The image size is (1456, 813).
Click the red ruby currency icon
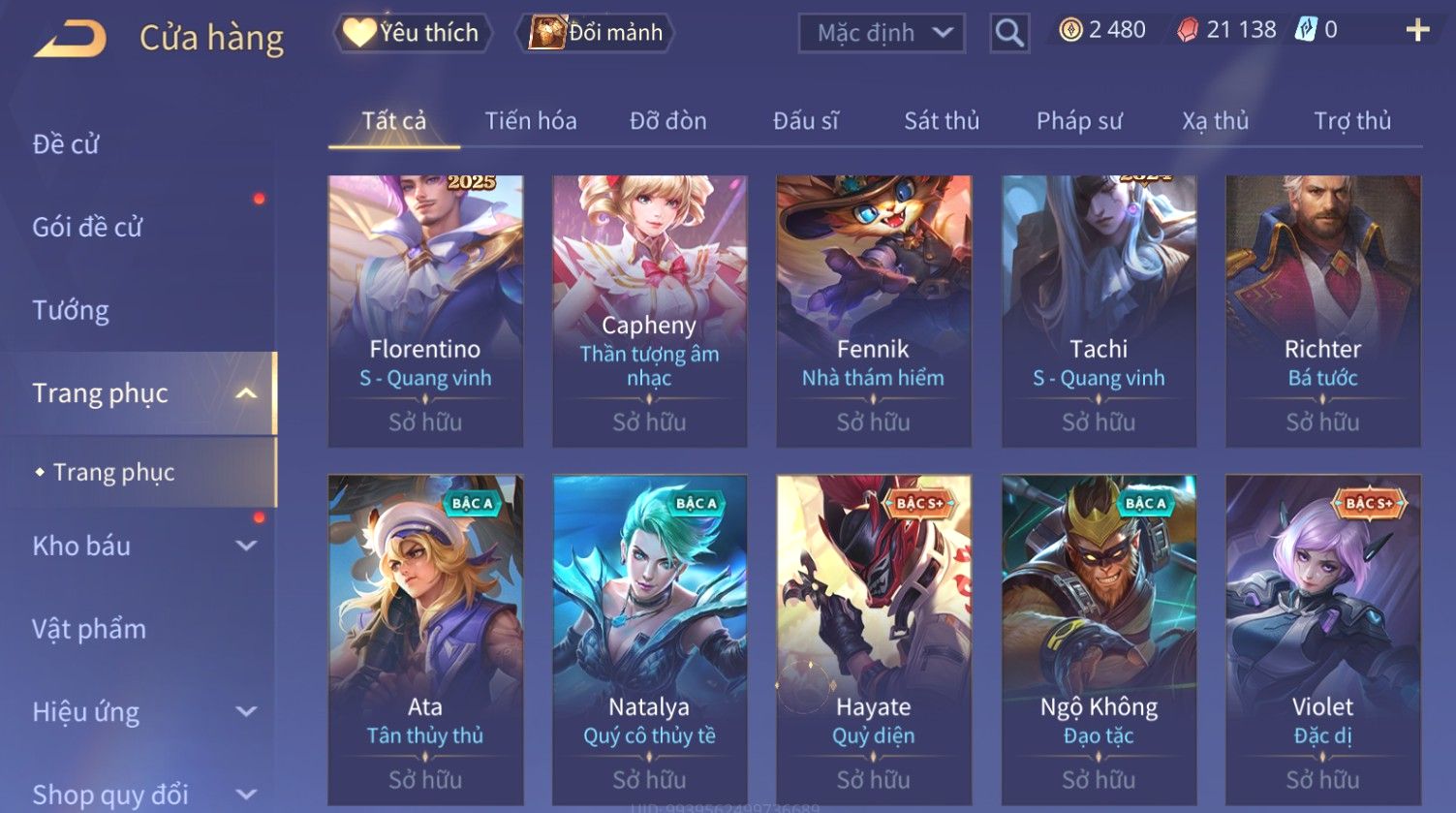[x=1188, y=31]
